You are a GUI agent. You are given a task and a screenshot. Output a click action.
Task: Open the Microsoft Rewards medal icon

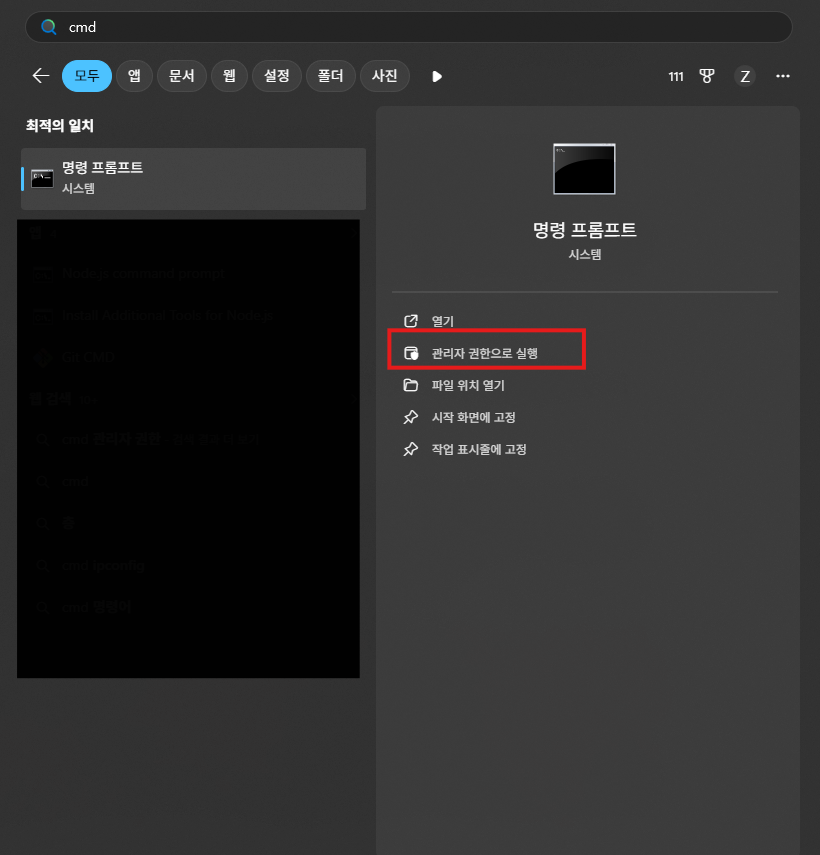707,76
